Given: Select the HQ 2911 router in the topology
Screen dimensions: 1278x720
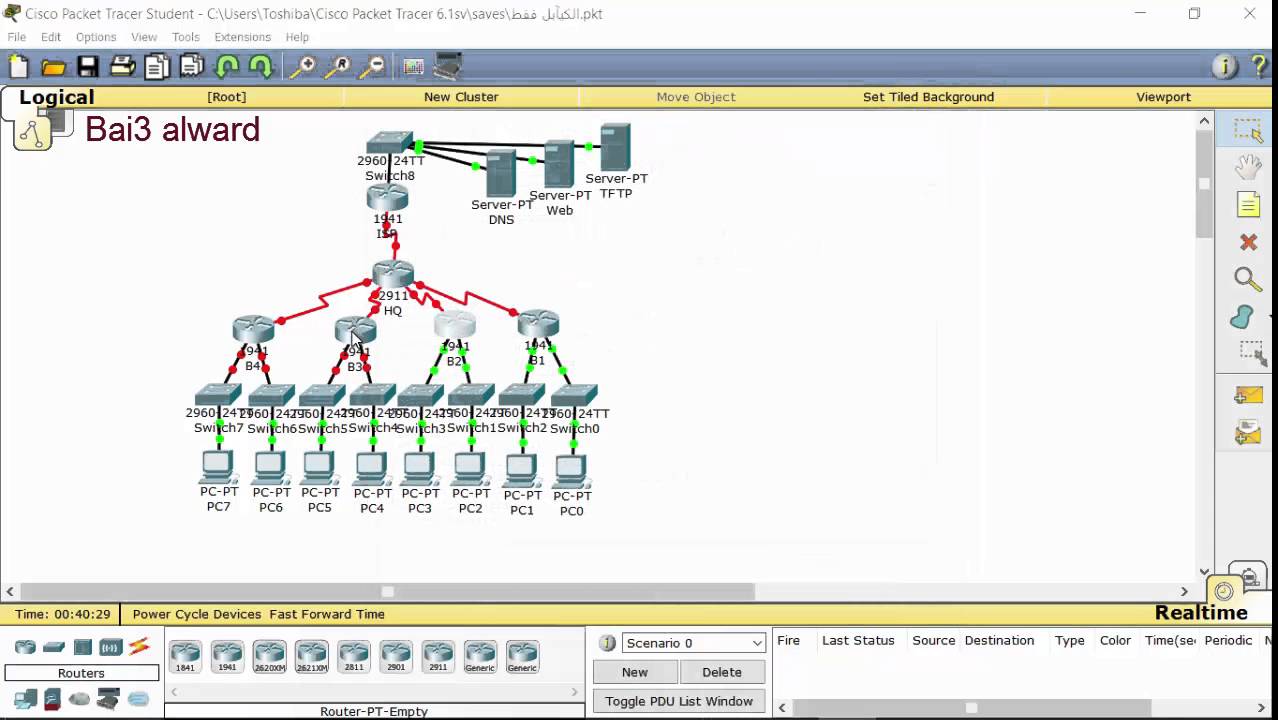Looking at the screenshot, I should [x=393, y=275].
